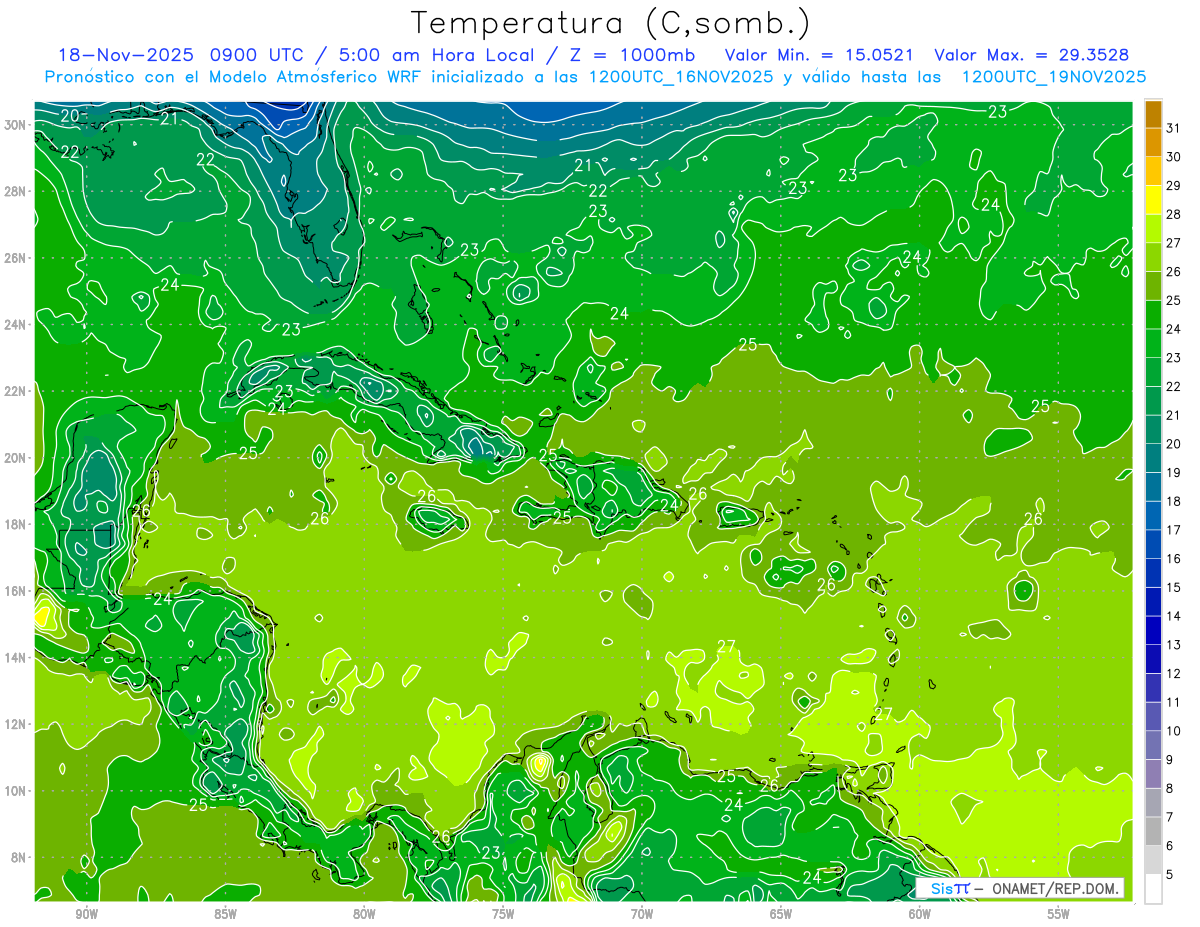The width and height of the screenshot is (1200, 927).
Task: Click the '80W' longitude axis label
Action: [x=364, y=914]
